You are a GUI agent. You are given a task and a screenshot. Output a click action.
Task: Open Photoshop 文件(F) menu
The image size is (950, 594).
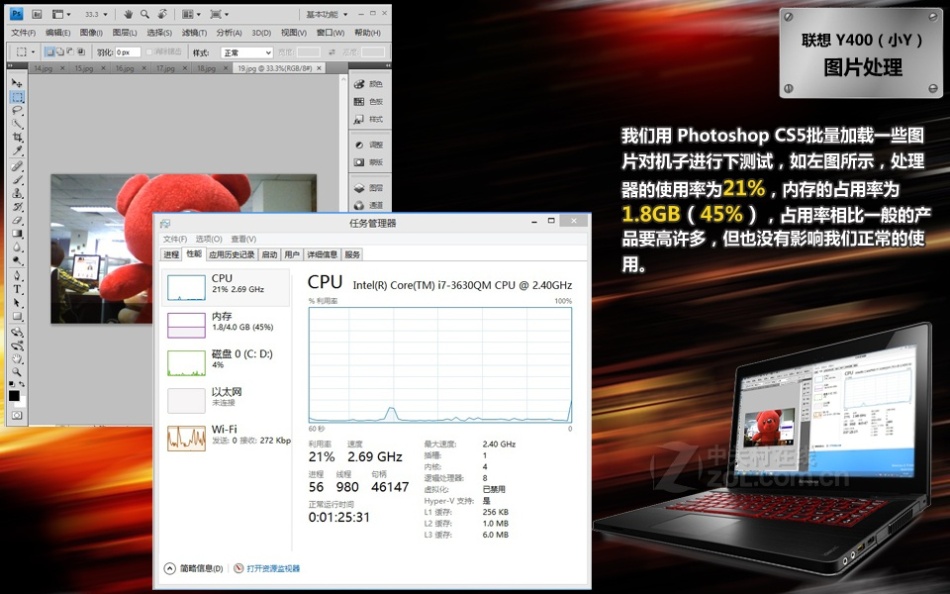click(x=24, y=33)
